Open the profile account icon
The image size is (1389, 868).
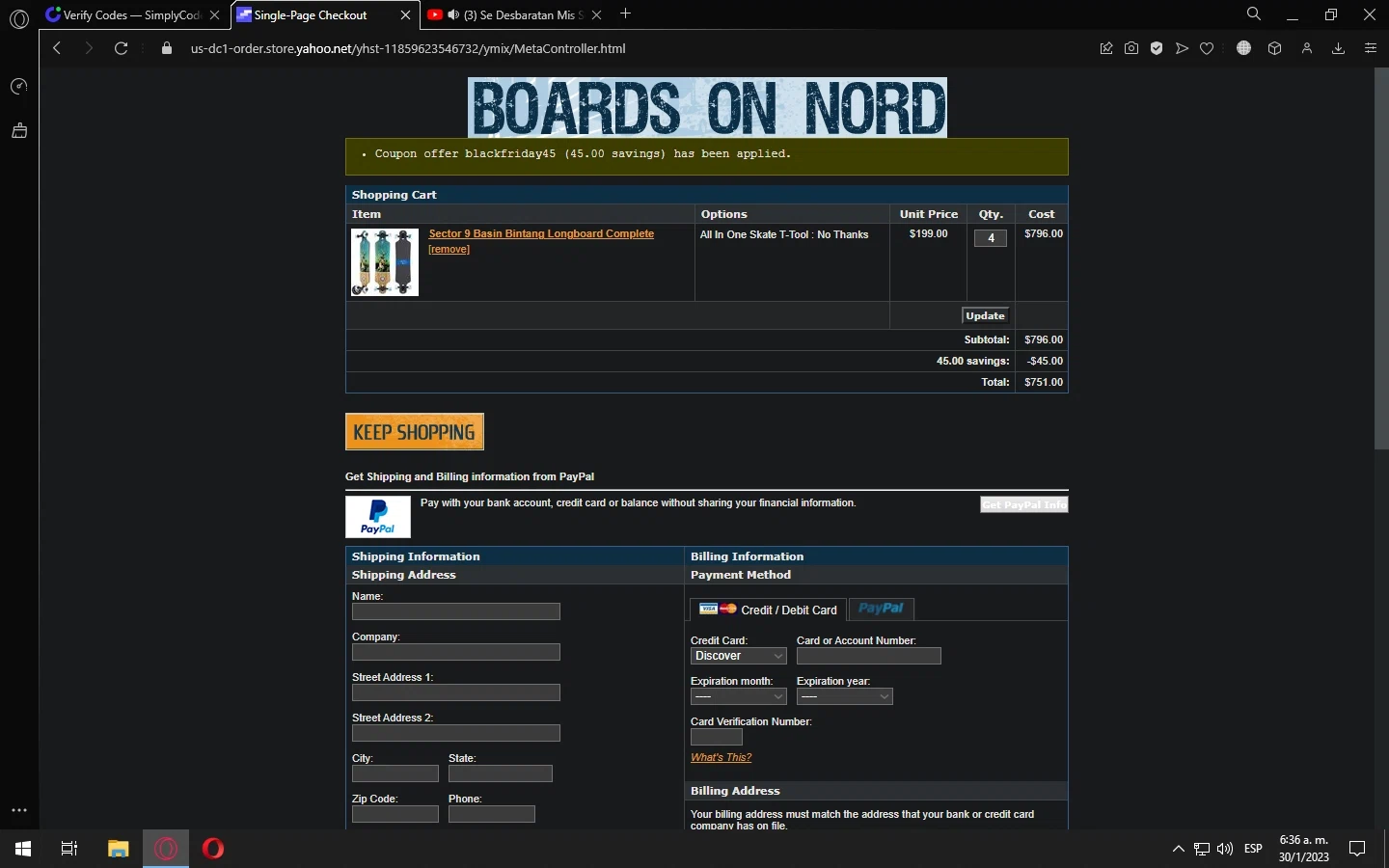[x=1307, y=48]
